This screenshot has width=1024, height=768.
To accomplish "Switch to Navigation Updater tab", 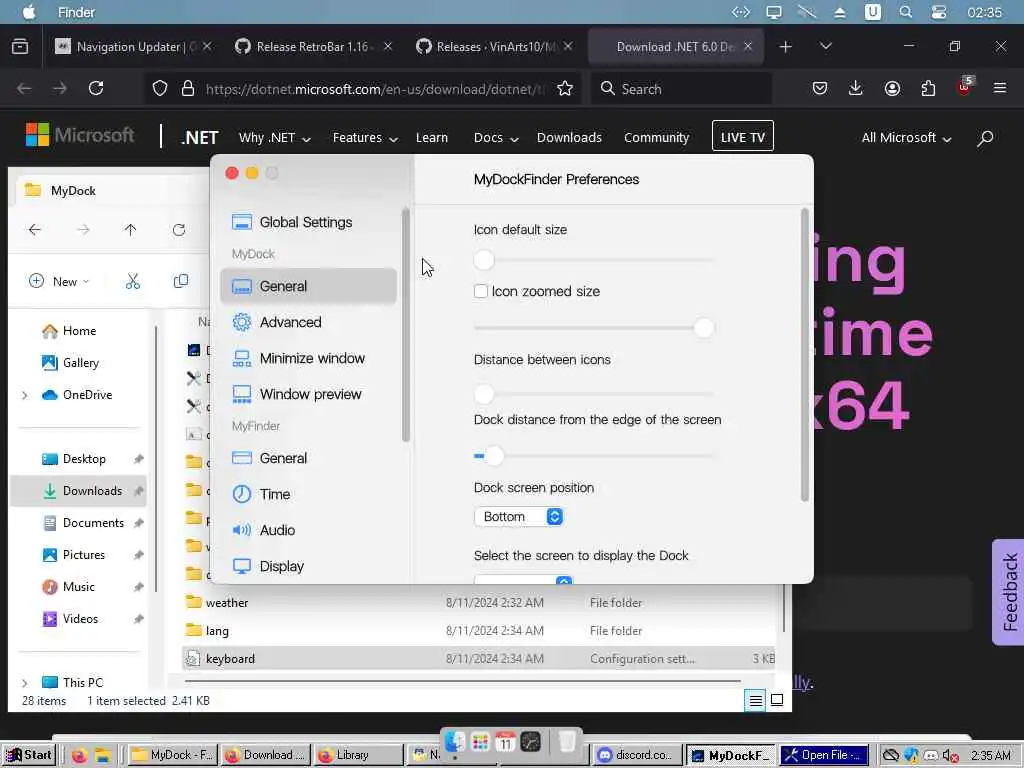I will (x=133, y=46).
